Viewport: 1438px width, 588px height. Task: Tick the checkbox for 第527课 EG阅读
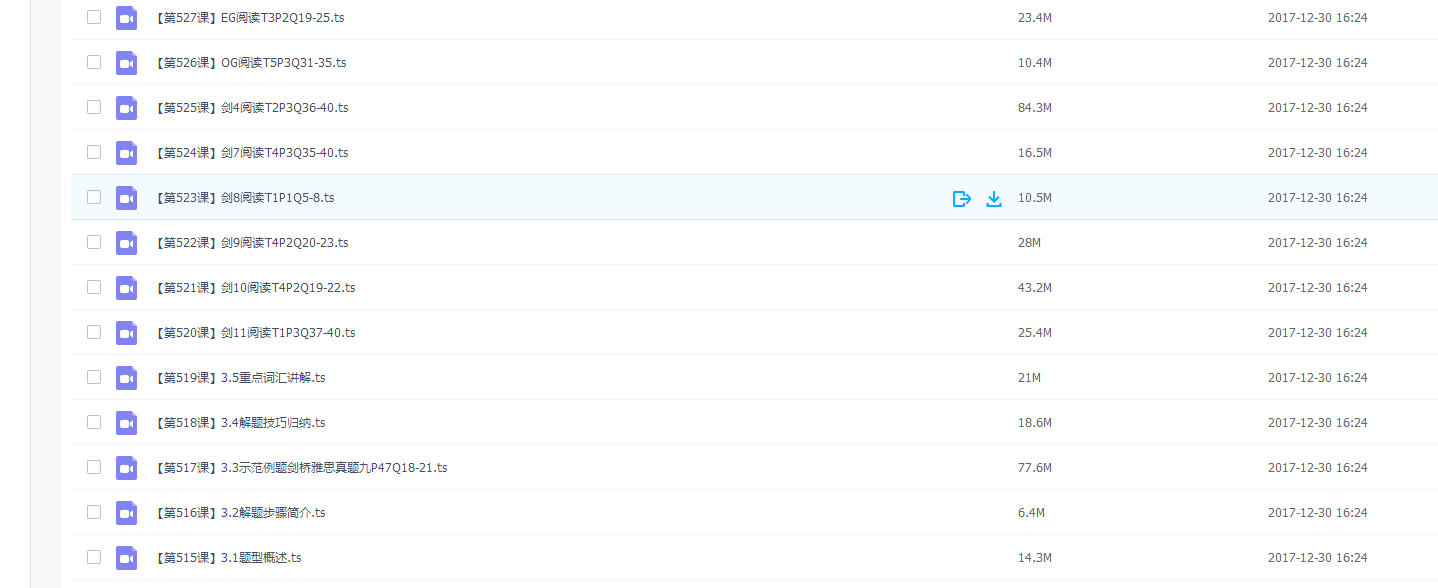click(x=94, y=17)
